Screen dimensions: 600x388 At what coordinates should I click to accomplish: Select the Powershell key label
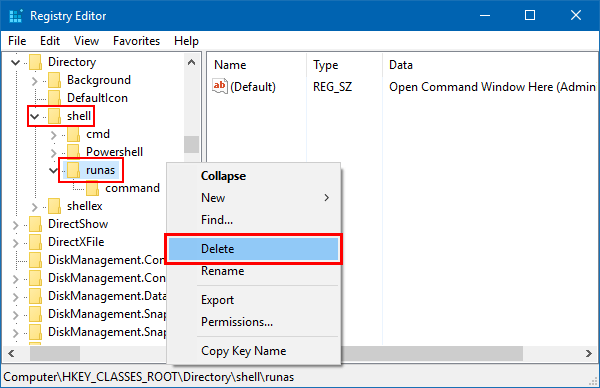[114, 152]
